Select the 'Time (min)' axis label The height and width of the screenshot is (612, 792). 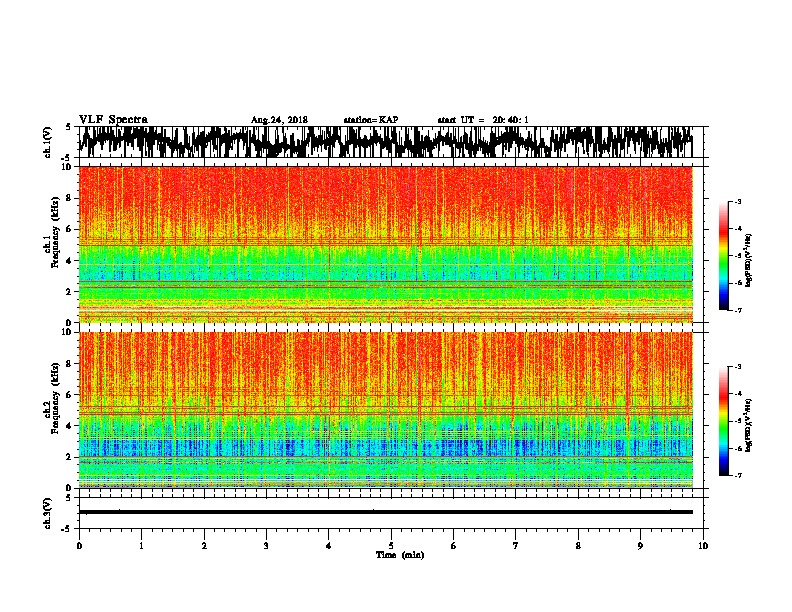[400, 555]
